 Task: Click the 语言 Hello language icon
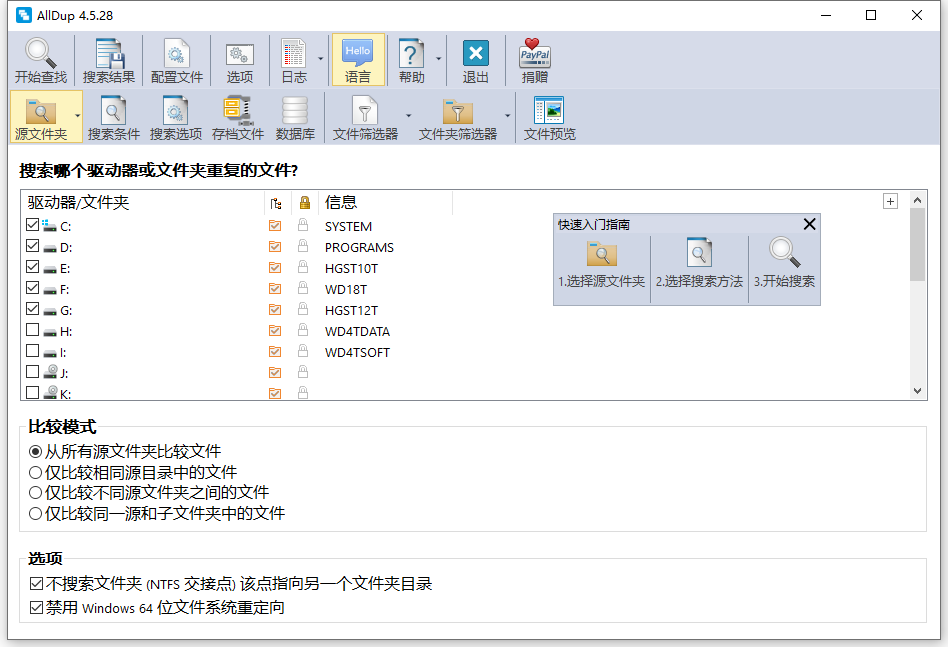coord(358,53)
